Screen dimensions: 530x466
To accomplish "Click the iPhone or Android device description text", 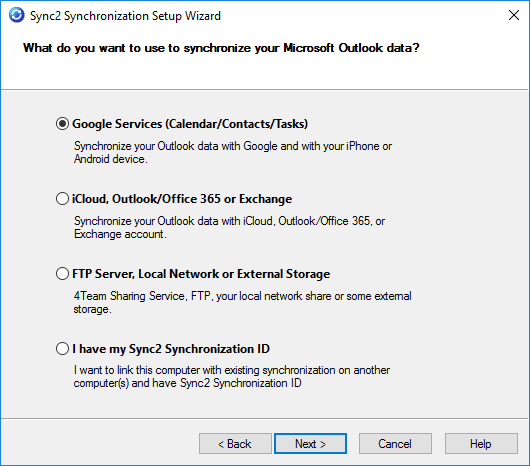I will pos(233,152).
